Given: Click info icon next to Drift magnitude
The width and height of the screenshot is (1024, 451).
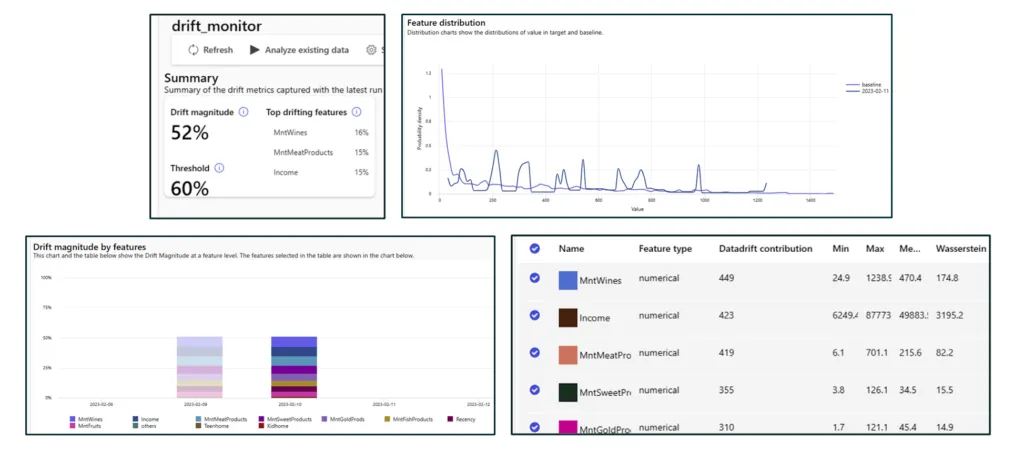Looking at the screenshot, I should pos(244,112).
